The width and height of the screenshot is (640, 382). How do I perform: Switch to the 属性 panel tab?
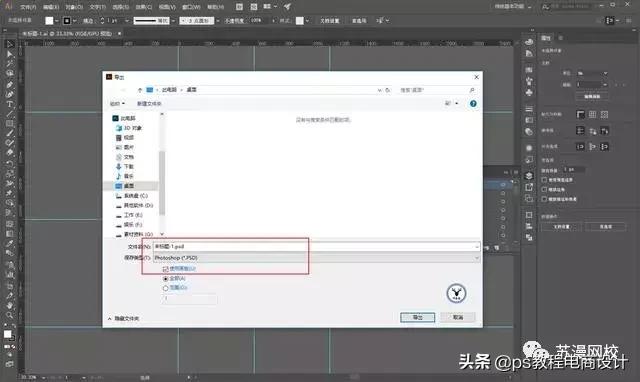[546, 38]
